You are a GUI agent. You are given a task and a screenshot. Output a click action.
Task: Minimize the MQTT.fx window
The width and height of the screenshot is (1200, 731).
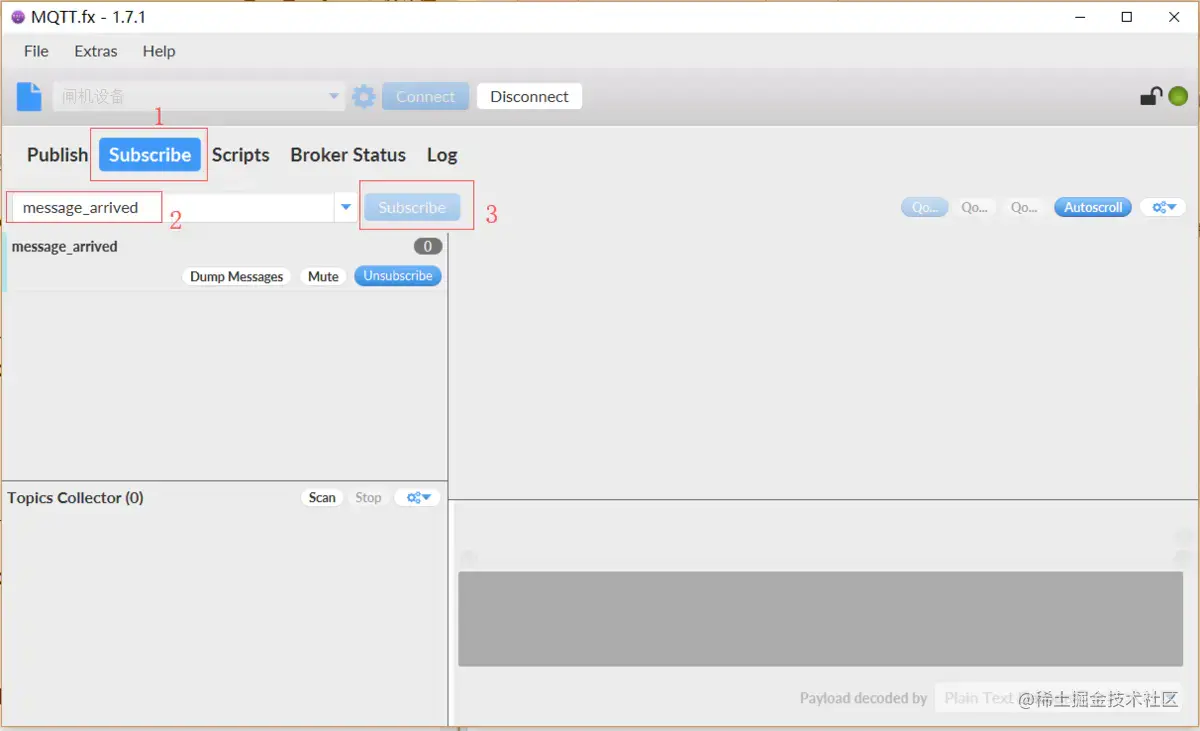[x=1081, y=17]
